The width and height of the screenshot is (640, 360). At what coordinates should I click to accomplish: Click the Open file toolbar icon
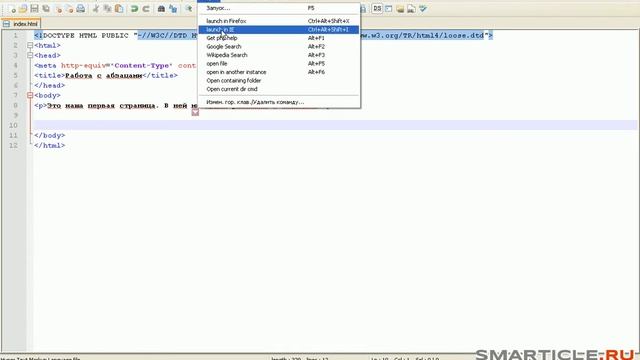point(23,9)
